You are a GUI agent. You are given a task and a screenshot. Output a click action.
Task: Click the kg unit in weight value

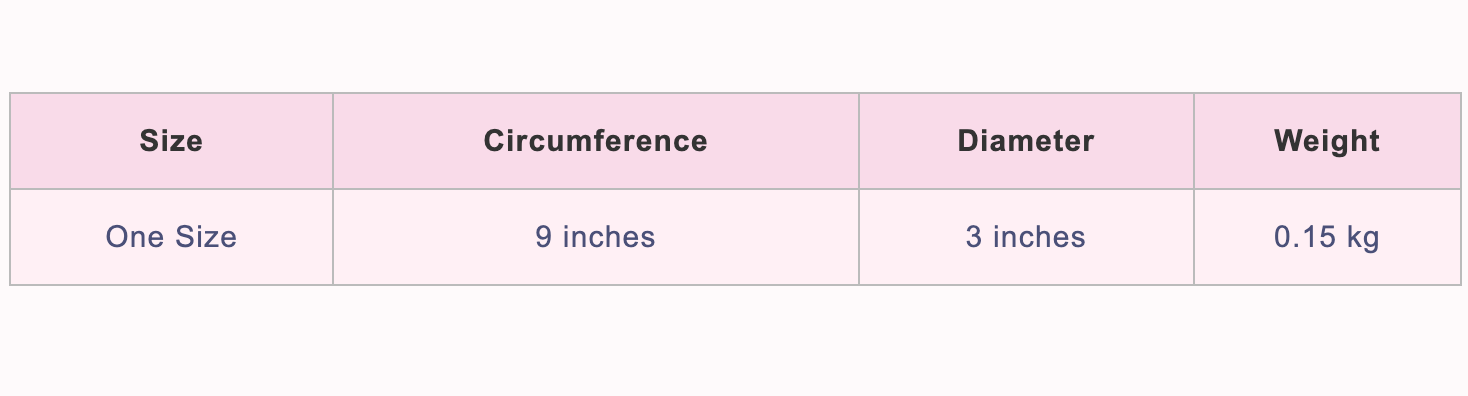(x=1364, y=239)
